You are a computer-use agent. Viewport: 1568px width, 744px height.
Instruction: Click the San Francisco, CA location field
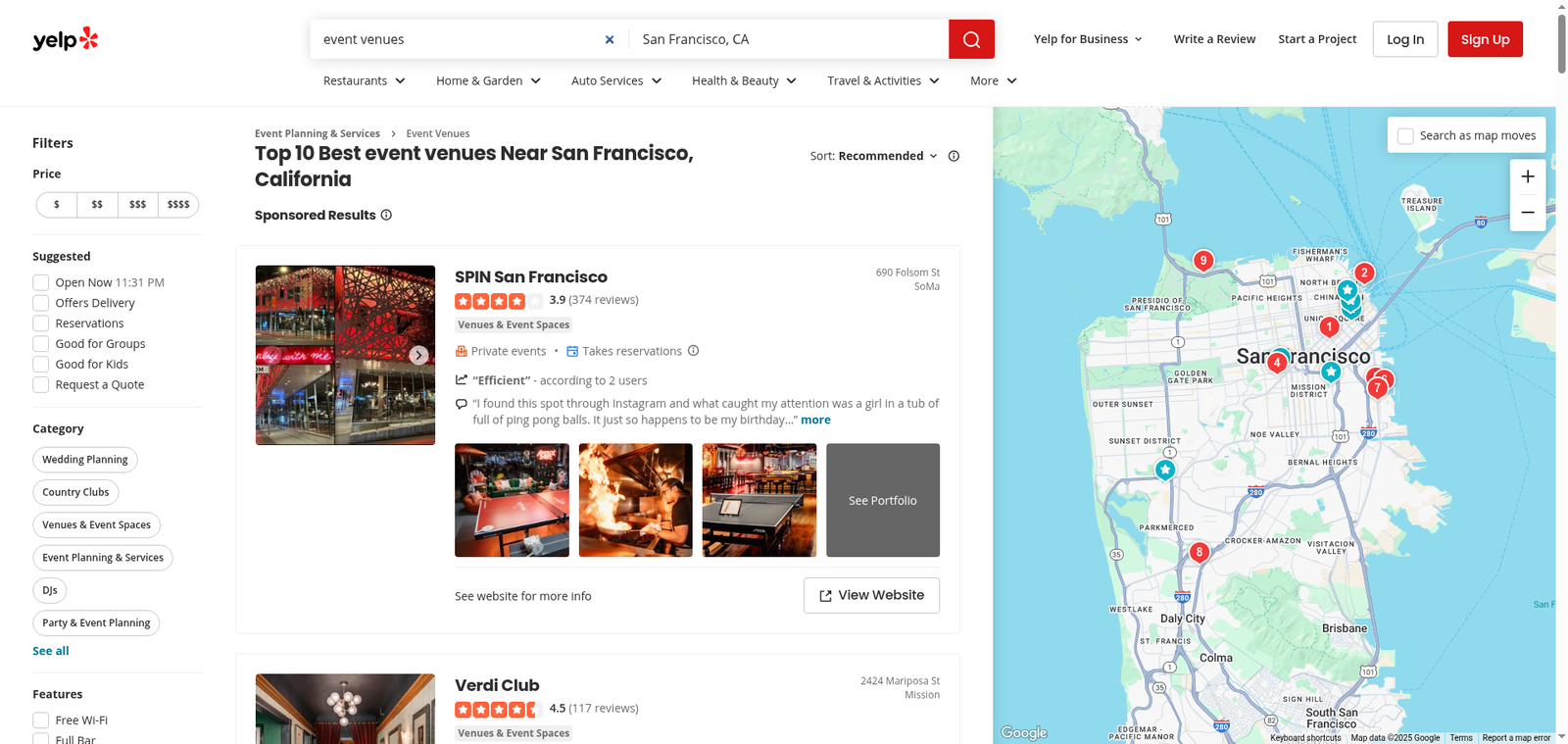click(x=789, y=39)
